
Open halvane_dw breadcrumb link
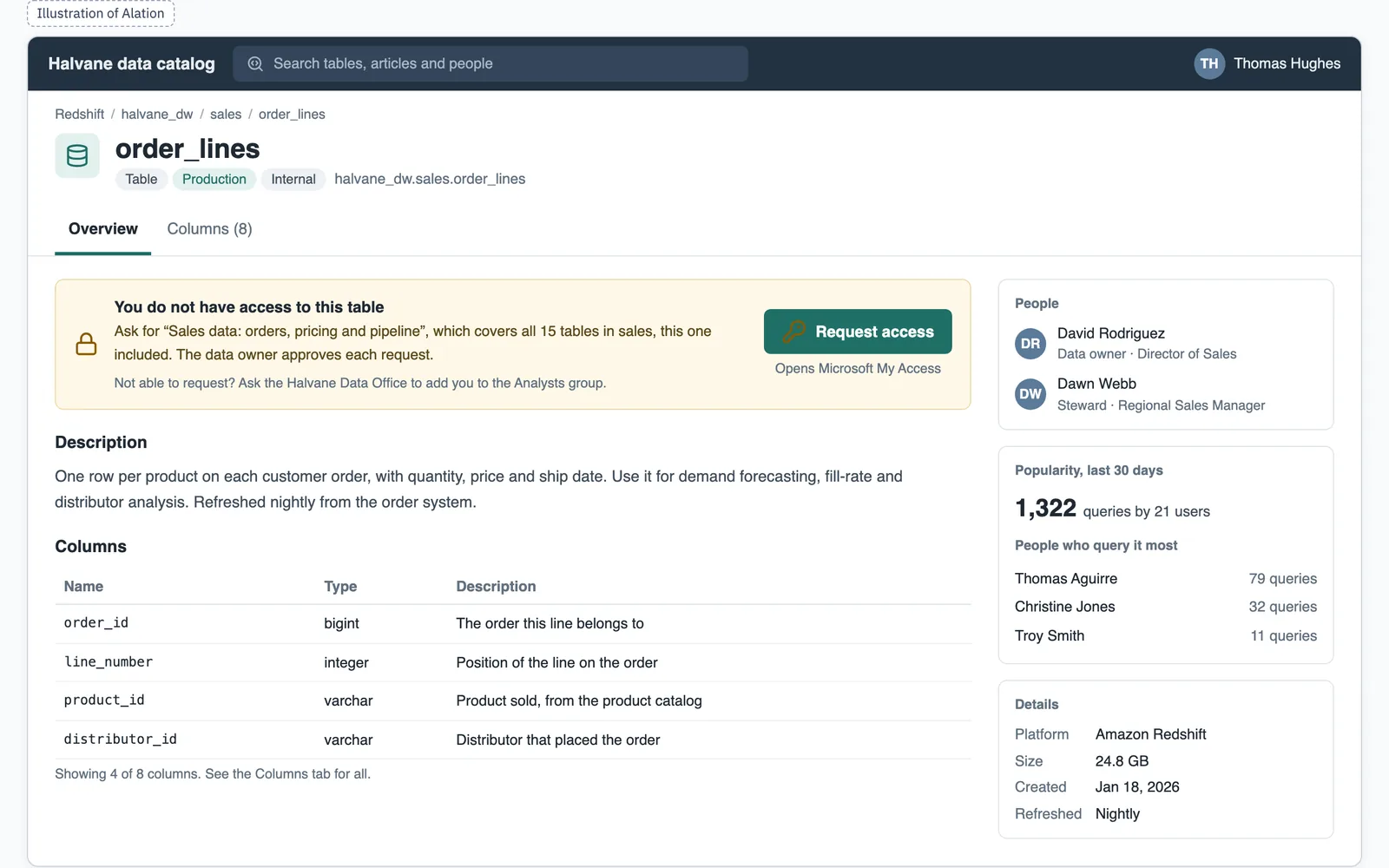pos(157,114)
